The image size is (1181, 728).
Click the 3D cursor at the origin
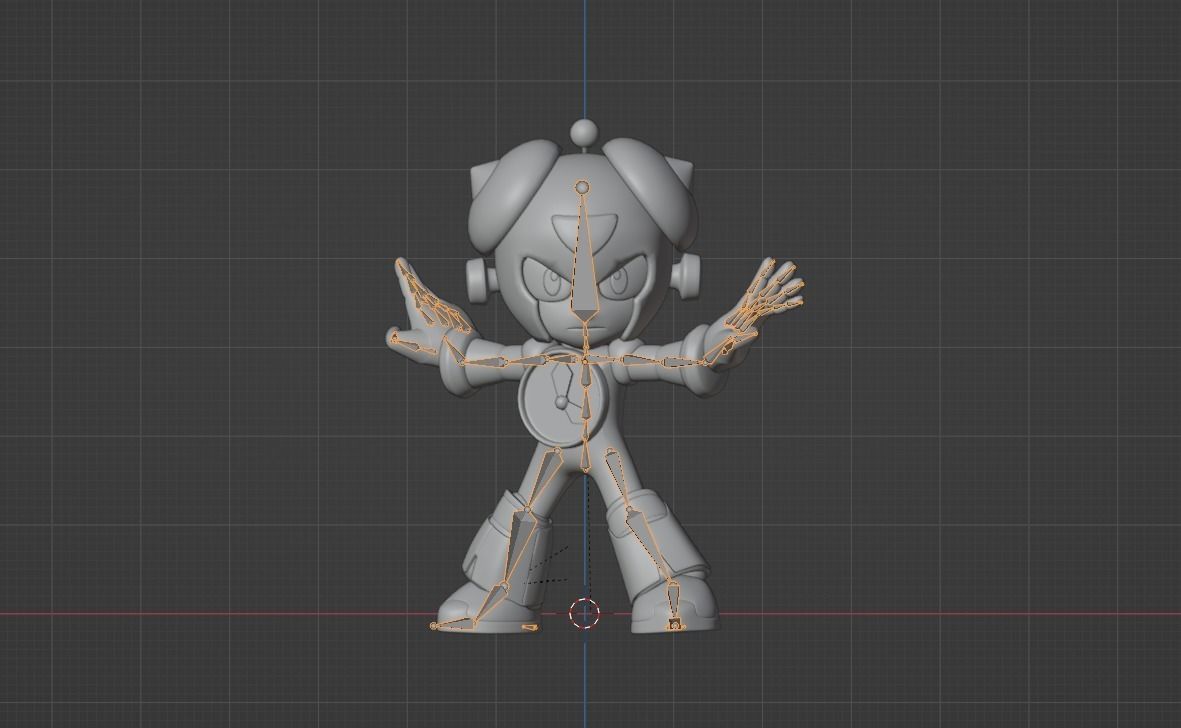(584, 614)
